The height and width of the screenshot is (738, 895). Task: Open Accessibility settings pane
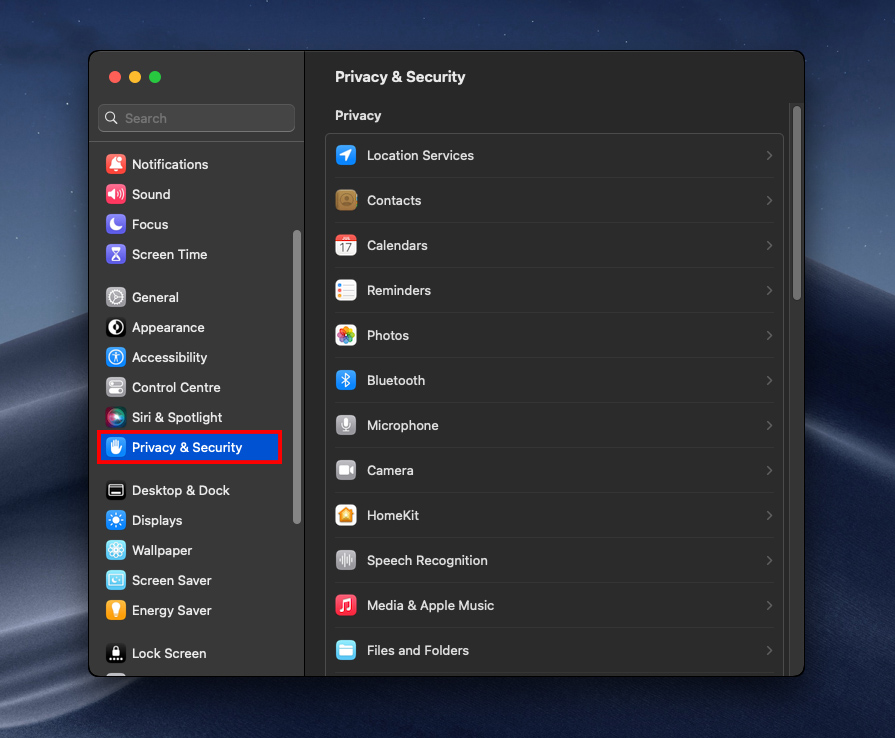(169, 357)
